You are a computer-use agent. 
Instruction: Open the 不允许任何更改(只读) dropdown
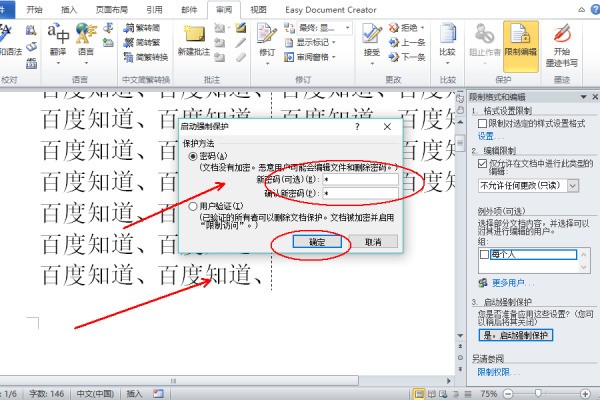click(x=573, y=185)
